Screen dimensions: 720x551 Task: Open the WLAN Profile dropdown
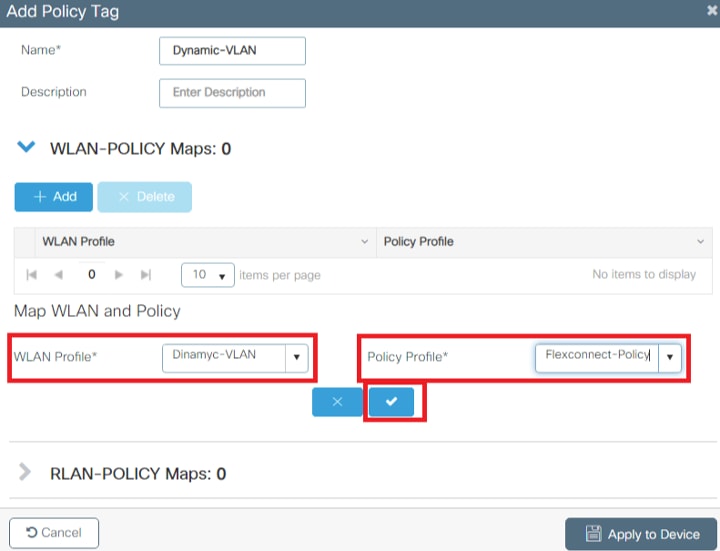pos(296,356)
